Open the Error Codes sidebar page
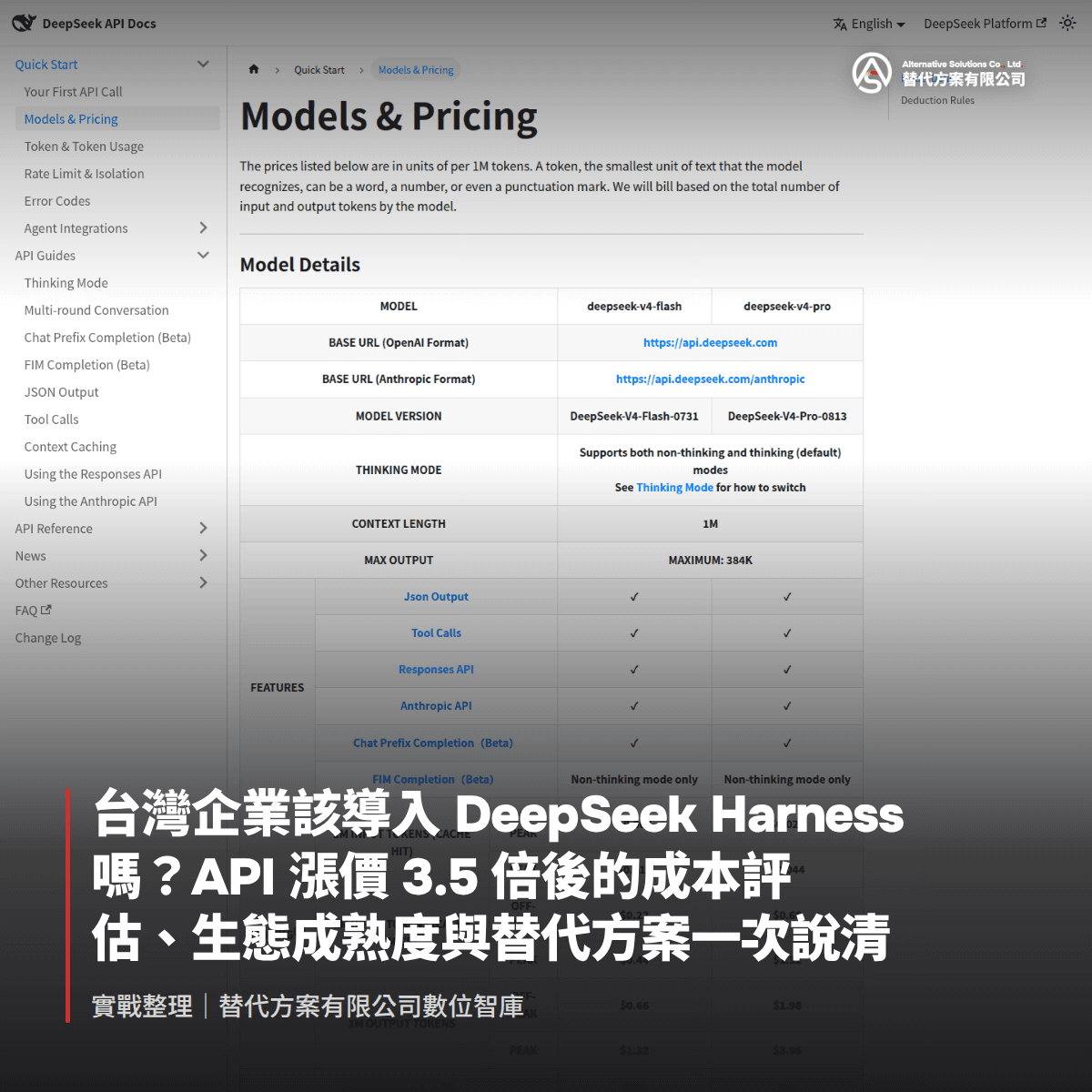1092x1092 pixels. click(57, 201)
